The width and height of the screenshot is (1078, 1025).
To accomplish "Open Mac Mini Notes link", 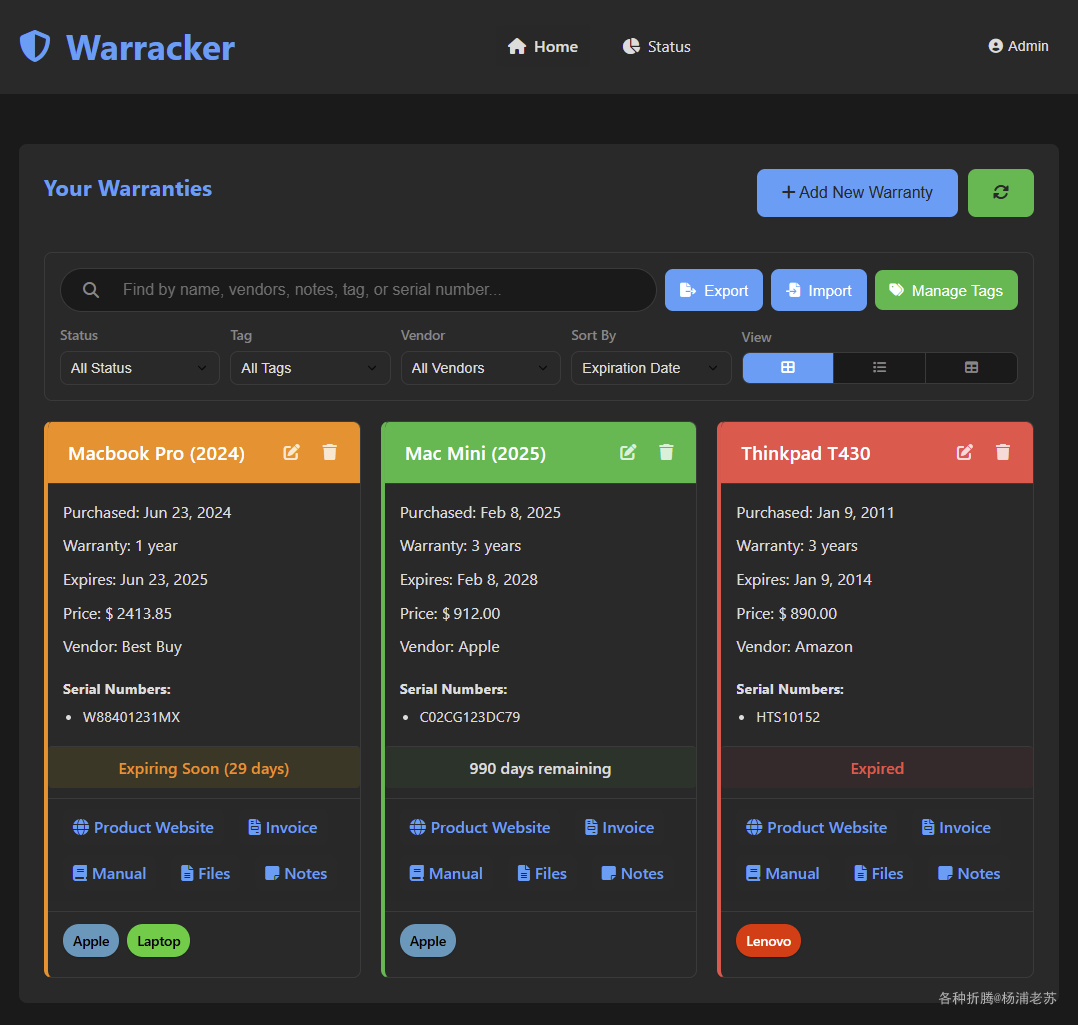I will (x=632, y=874).
